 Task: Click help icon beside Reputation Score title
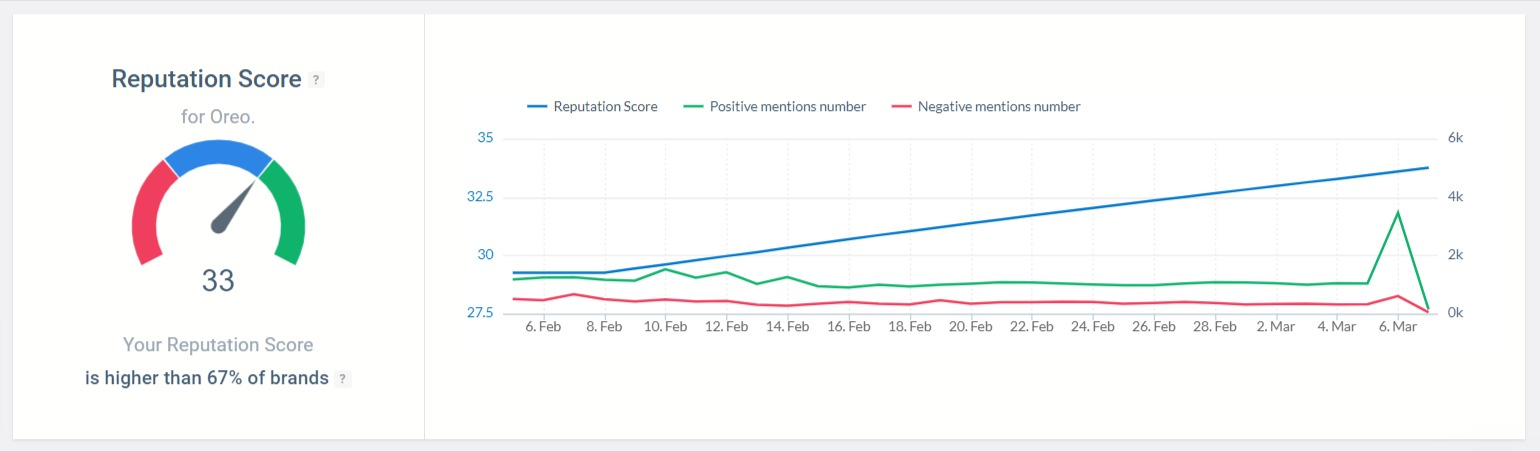pyautogui.click(x=316, y=80)
